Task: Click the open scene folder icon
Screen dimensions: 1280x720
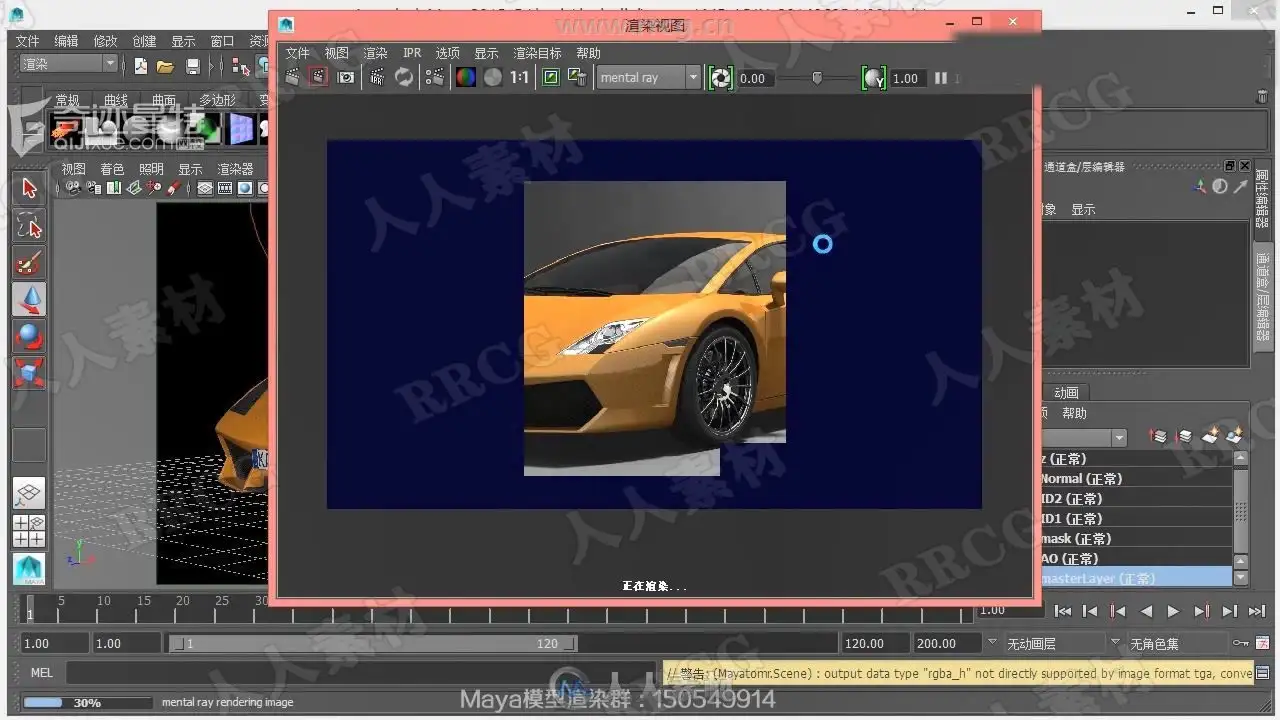Action: (x=166, y=66)
